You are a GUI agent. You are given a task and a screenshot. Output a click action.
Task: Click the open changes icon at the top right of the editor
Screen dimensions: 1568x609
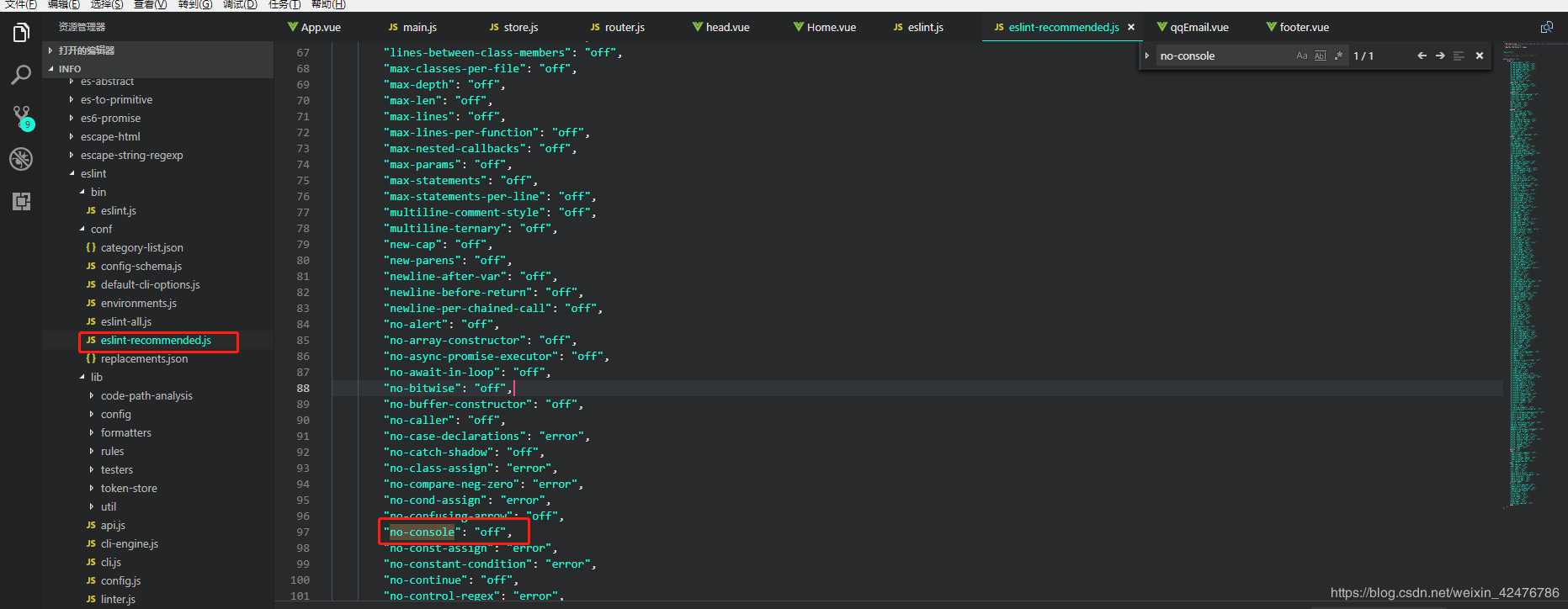pos(1547,27)
